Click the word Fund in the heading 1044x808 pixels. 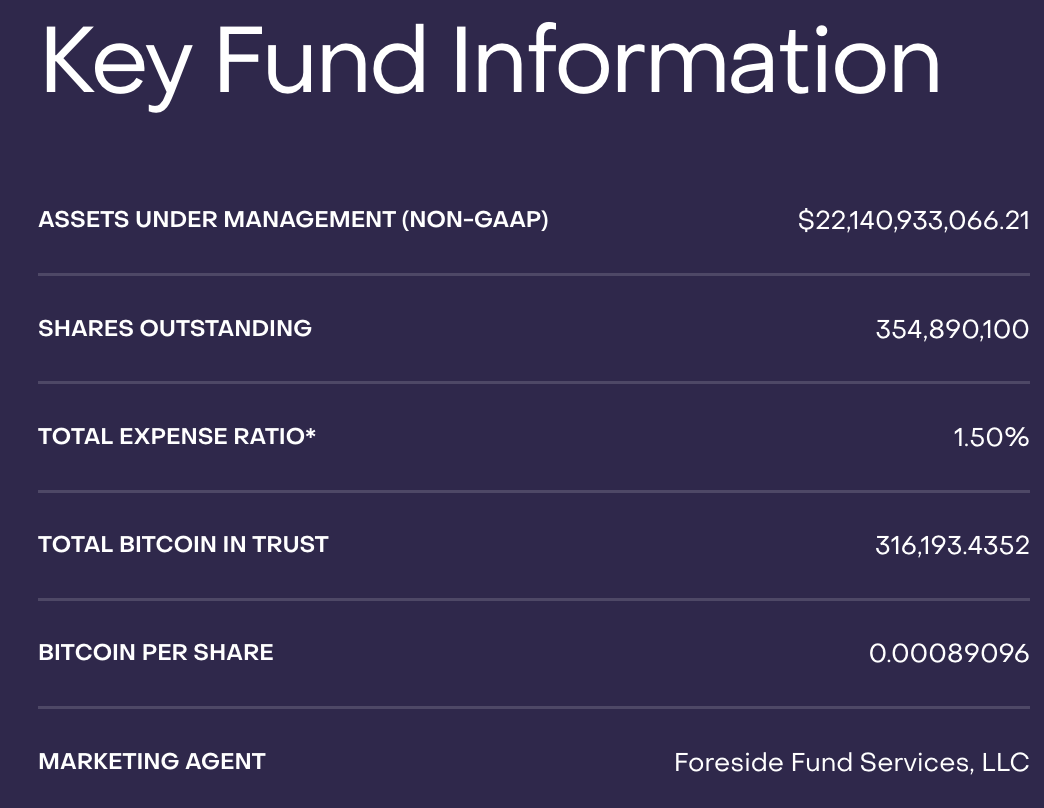(x=321, y=61)
